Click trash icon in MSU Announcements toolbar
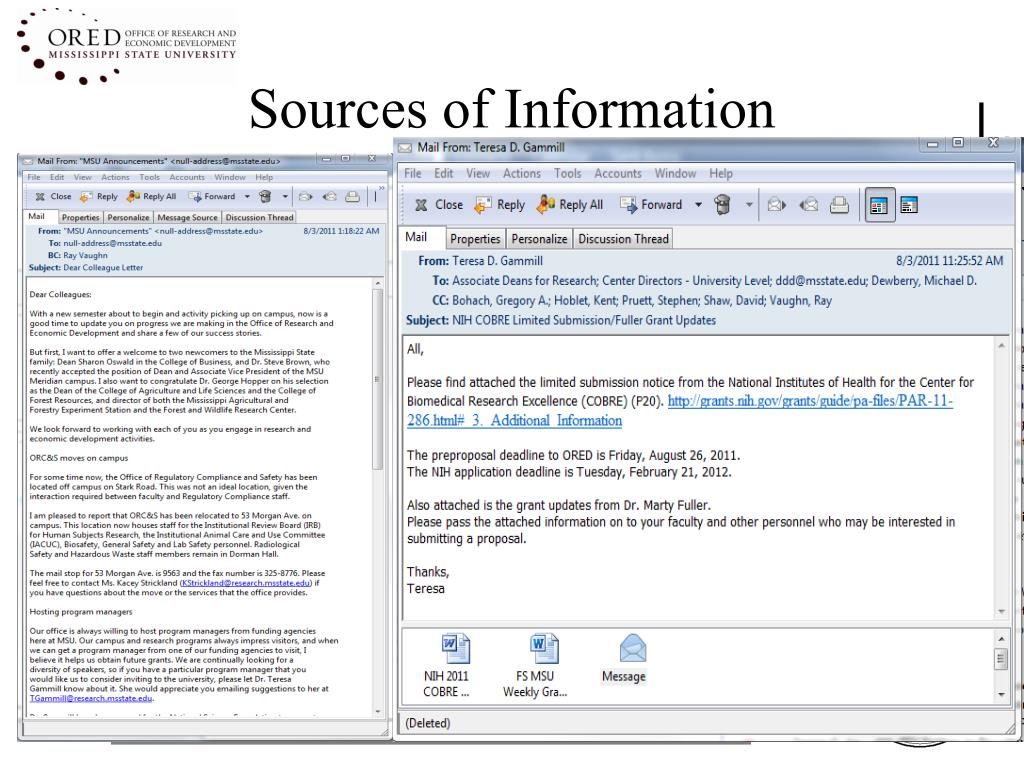Image resolution: width=1024 pixels, height=768 pixels. point(265,197)
